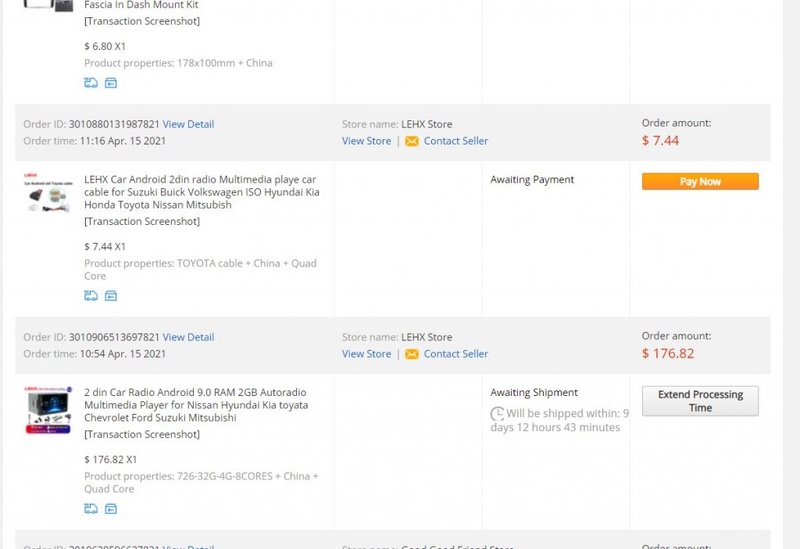Click the truck icon under the 2 din Car Radio product

click(91, 509)
